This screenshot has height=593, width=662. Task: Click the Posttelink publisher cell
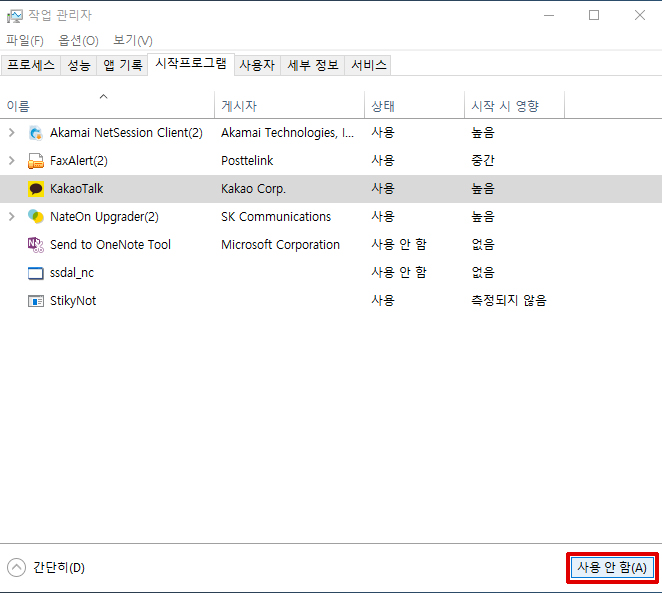[x=247, y=161]
